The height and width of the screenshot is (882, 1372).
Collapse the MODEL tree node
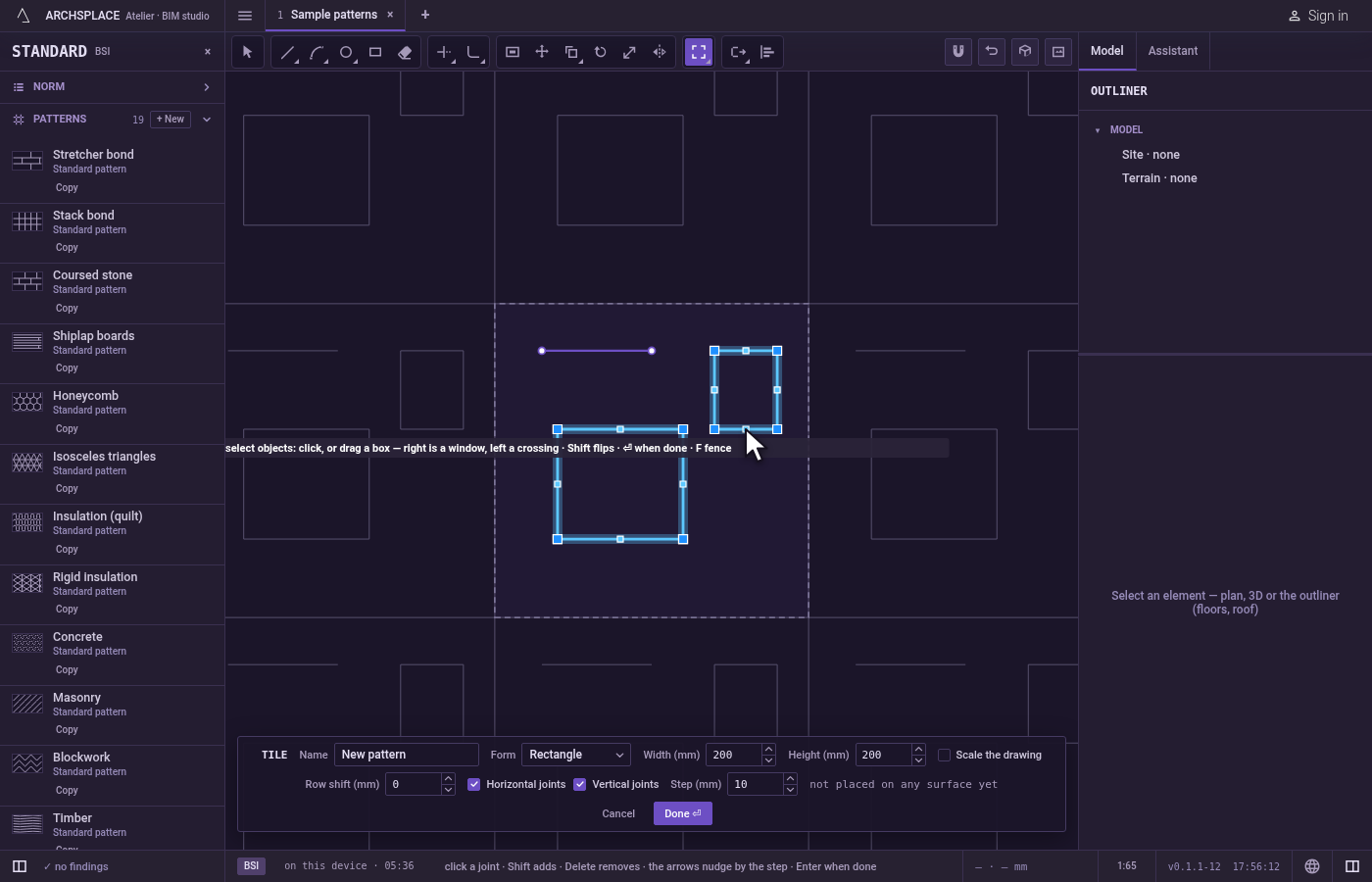tap(1098, 130)
